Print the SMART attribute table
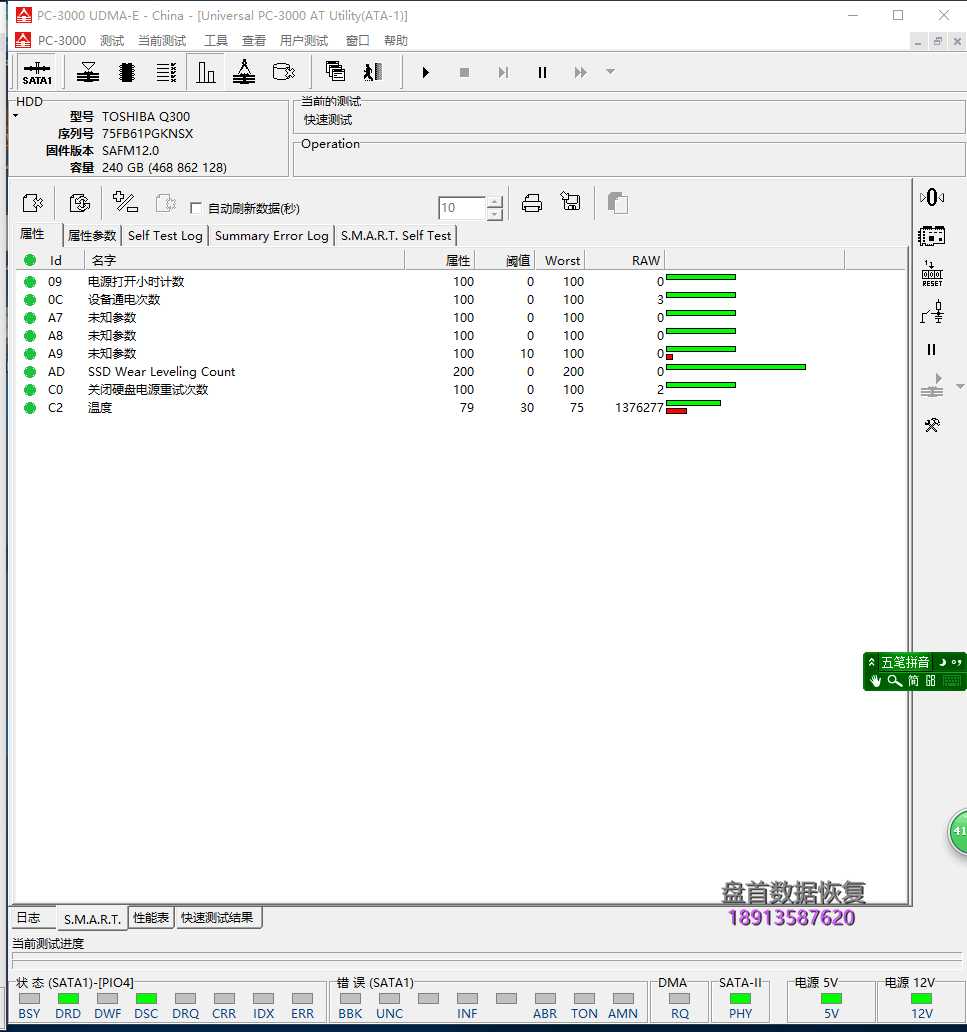 point(532,203)
